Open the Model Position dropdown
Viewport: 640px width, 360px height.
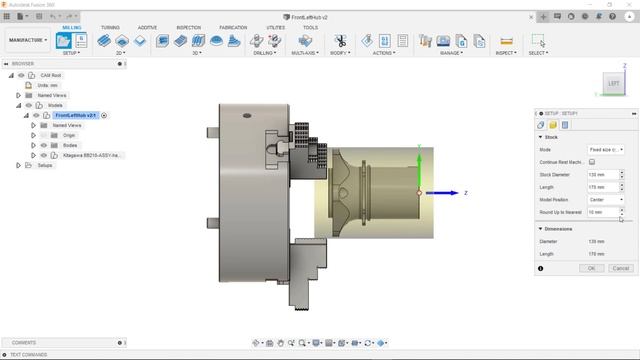pos(606,200)
